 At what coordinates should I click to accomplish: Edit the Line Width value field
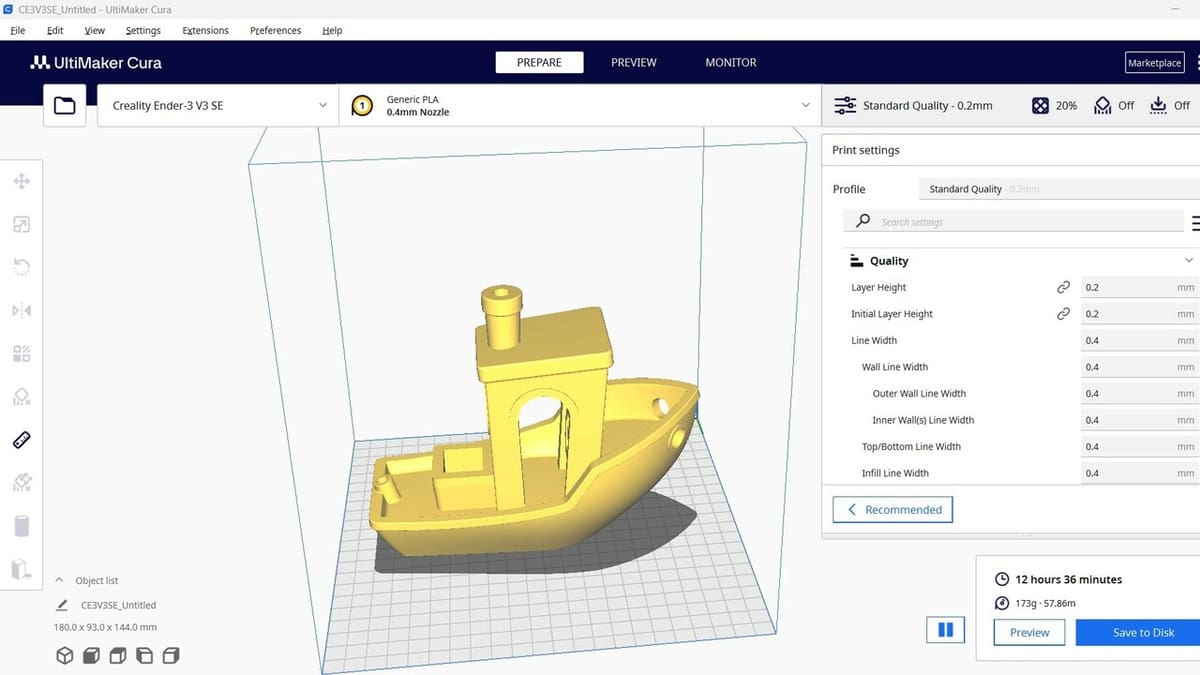(x=1139, y=340)
